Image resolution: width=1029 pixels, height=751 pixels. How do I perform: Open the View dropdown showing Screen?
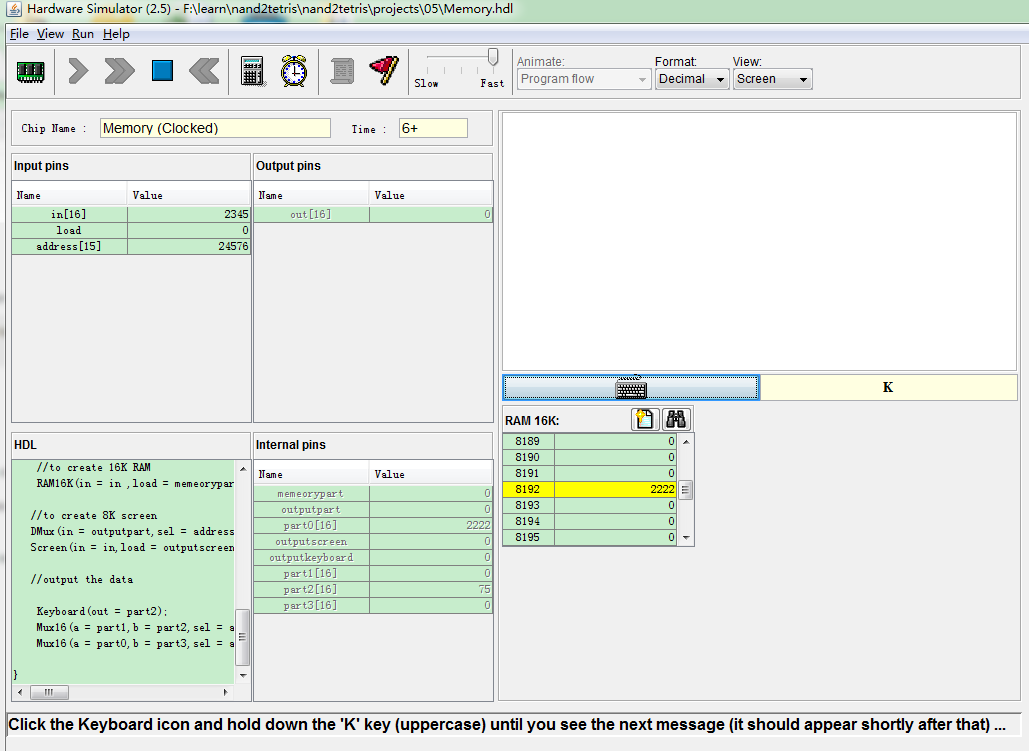click(x=772, y=79)
